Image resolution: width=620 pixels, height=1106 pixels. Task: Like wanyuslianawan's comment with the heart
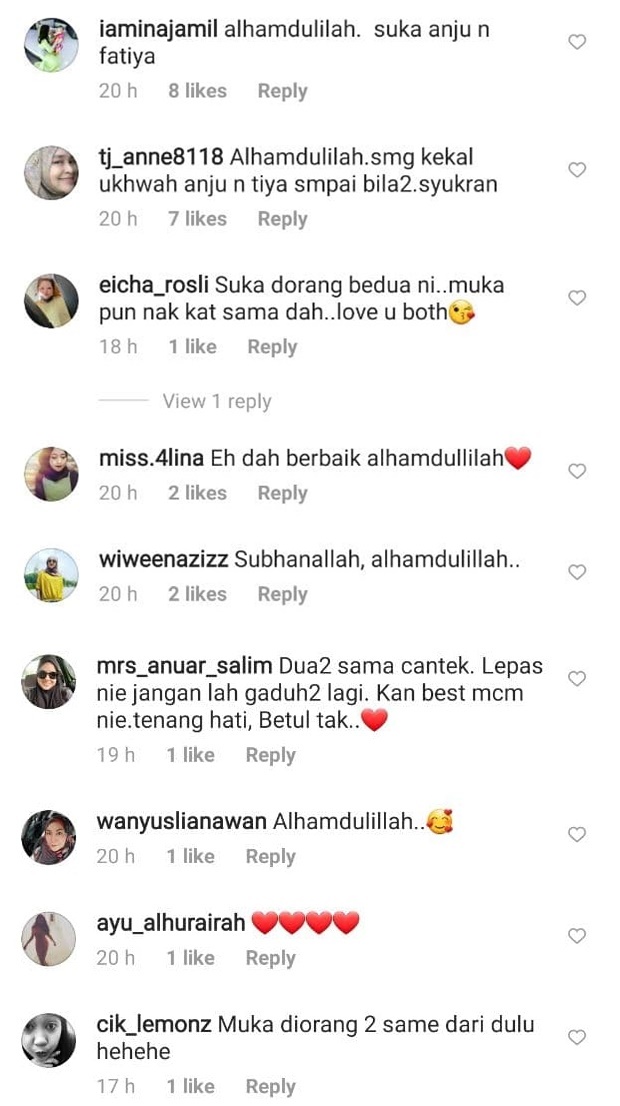coord(577,835)
